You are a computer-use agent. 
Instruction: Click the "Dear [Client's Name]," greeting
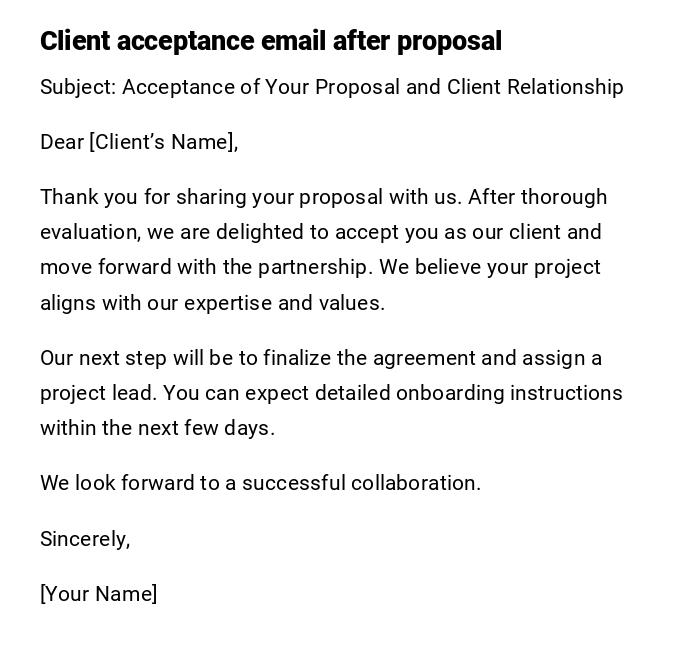(x=139, y=142)
